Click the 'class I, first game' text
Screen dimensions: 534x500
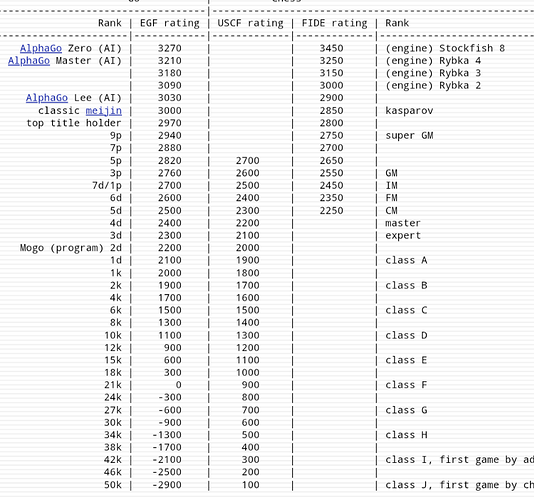coord(442,460)
